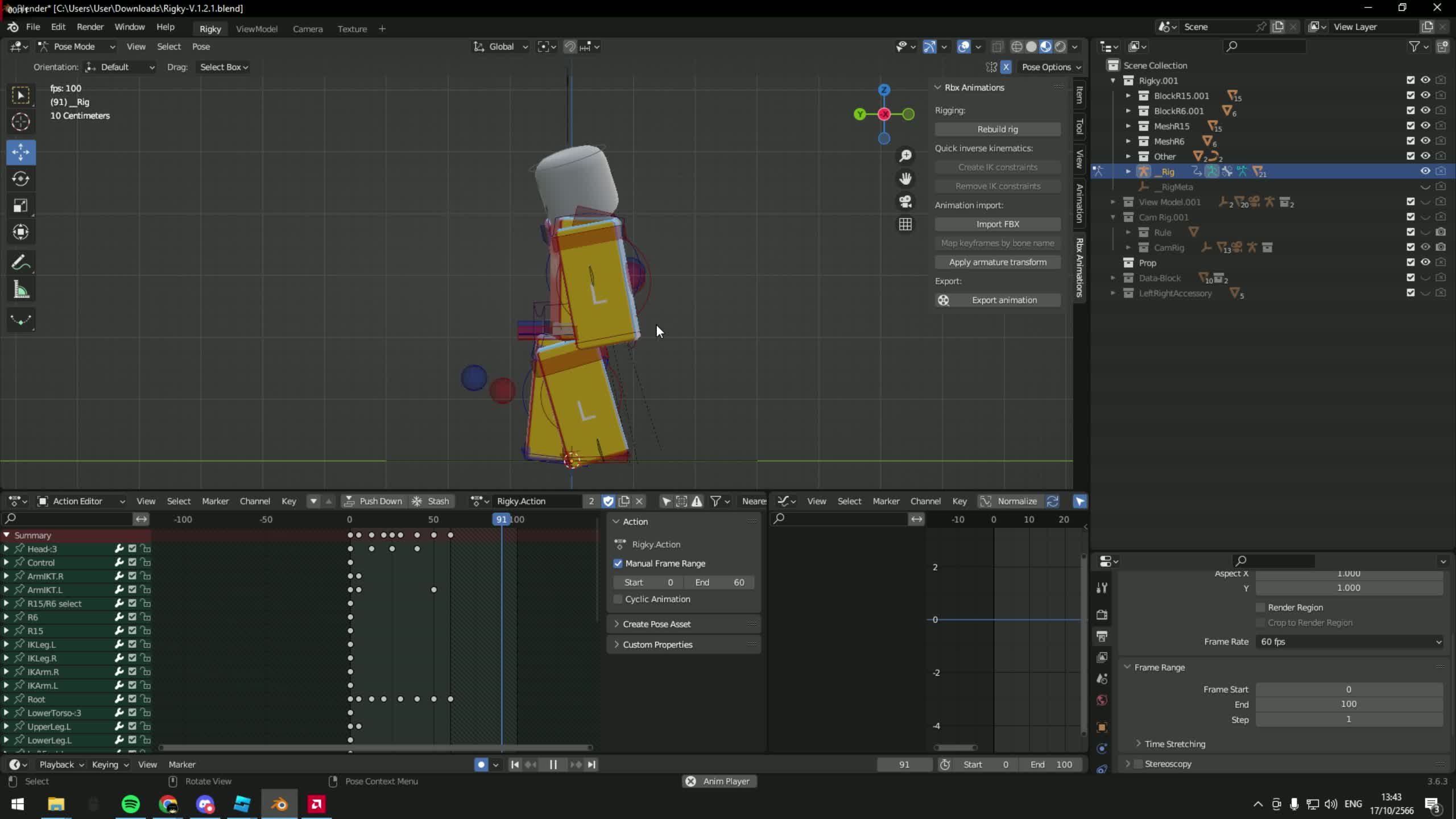Select the Rotate tool
Image resolution: width=1456 pixels, height=819 pixels.
(21, 179)
